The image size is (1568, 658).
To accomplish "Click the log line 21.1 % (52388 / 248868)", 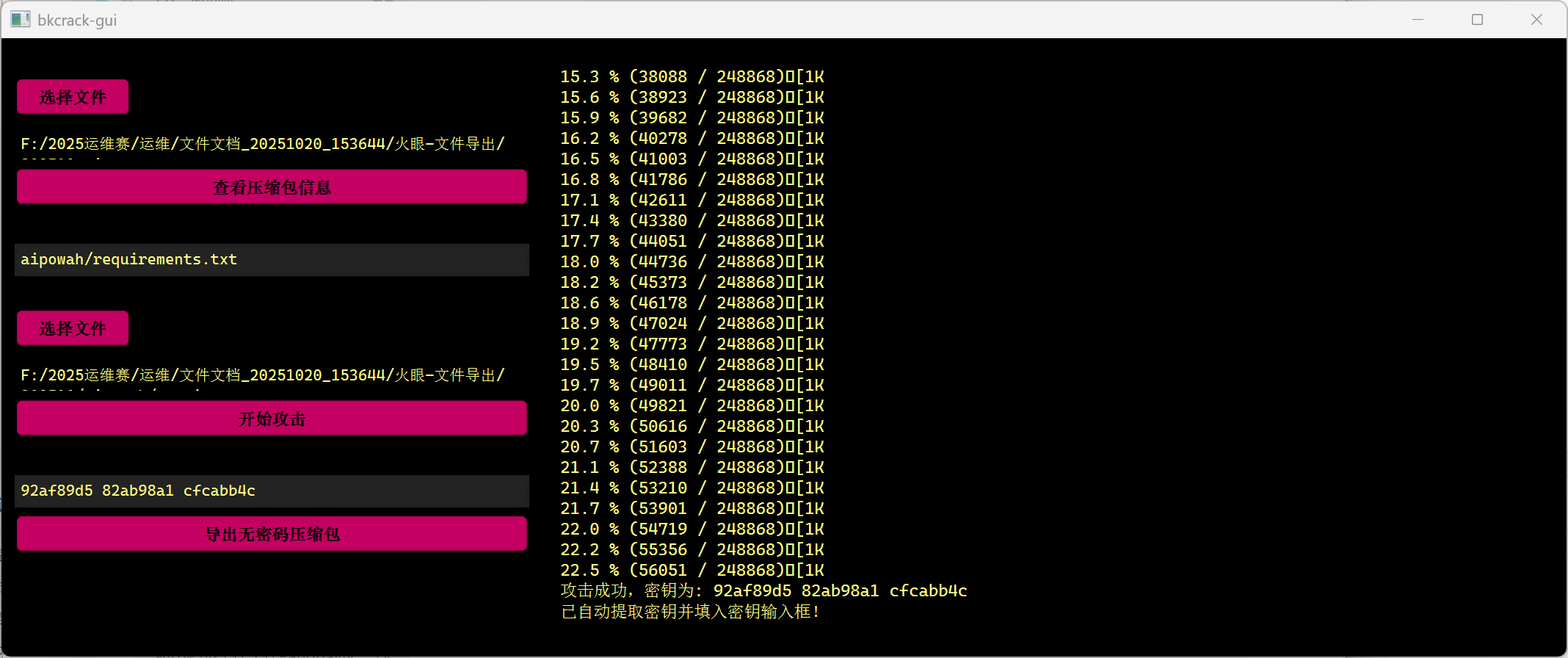I will (x=692, y=468).
